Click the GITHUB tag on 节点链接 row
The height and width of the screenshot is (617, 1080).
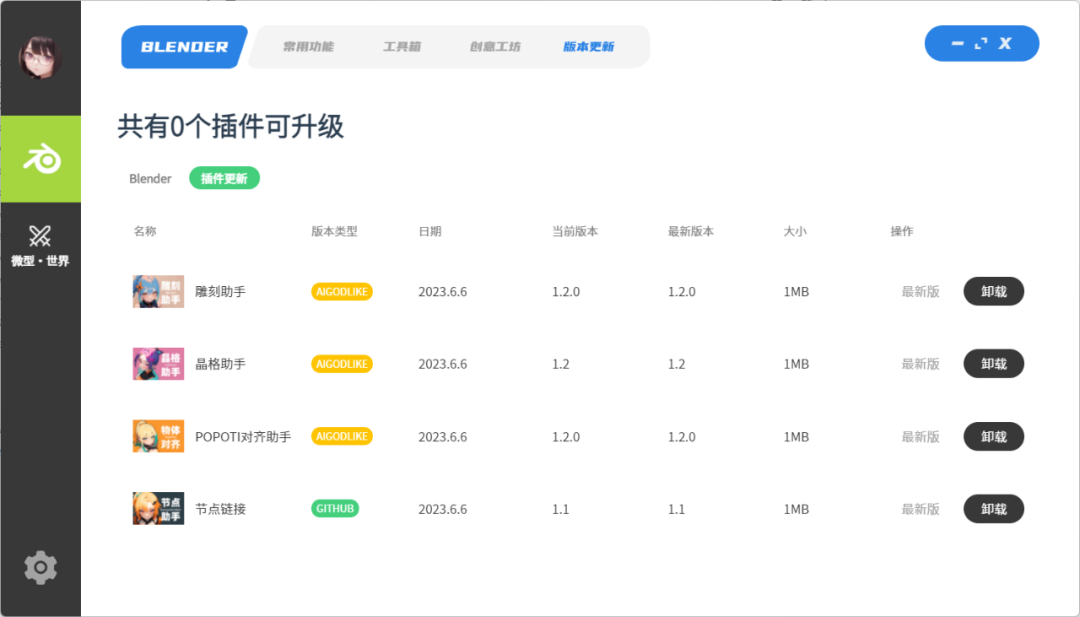(x=335, y=509)
